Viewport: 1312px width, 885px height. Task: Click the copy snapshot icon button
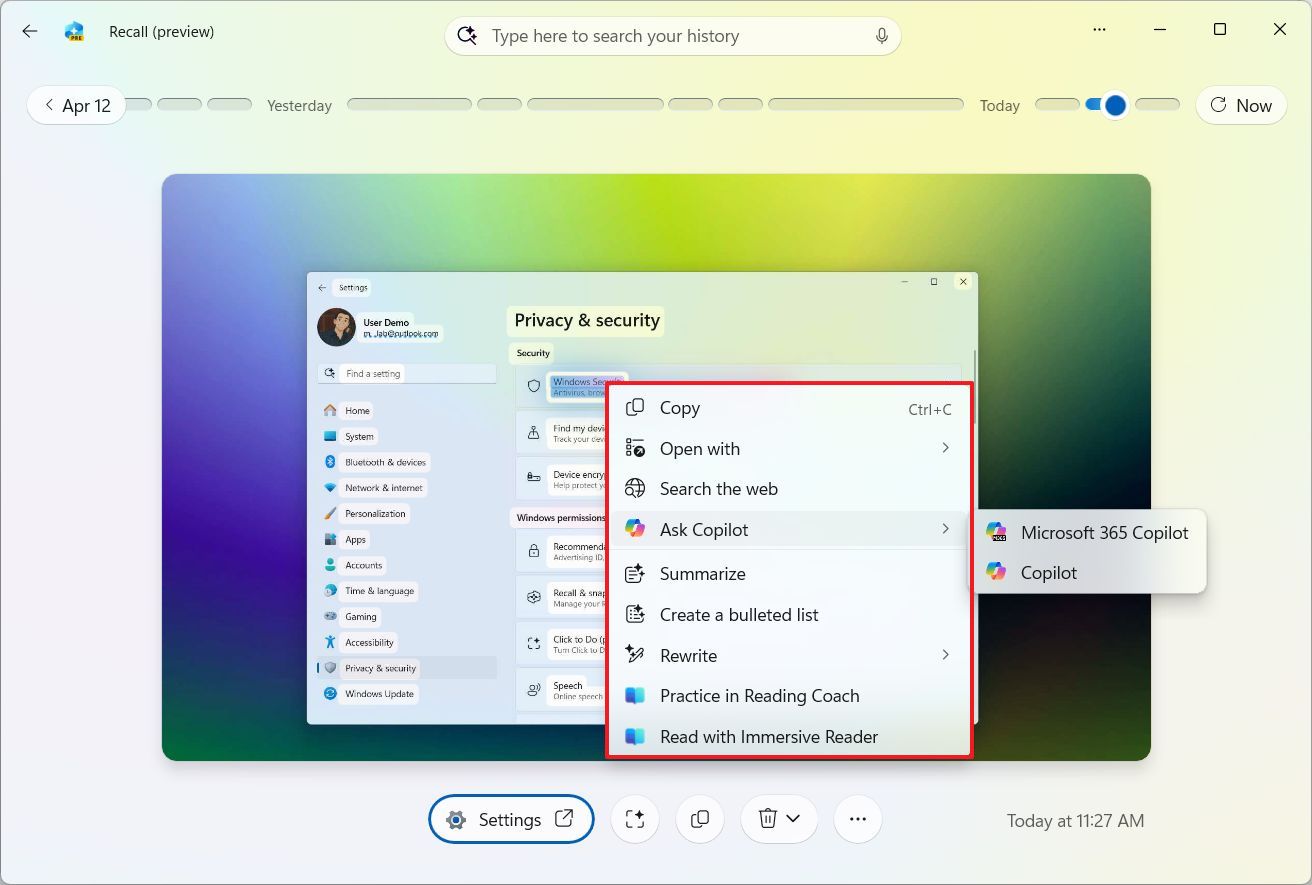(700, 819)
